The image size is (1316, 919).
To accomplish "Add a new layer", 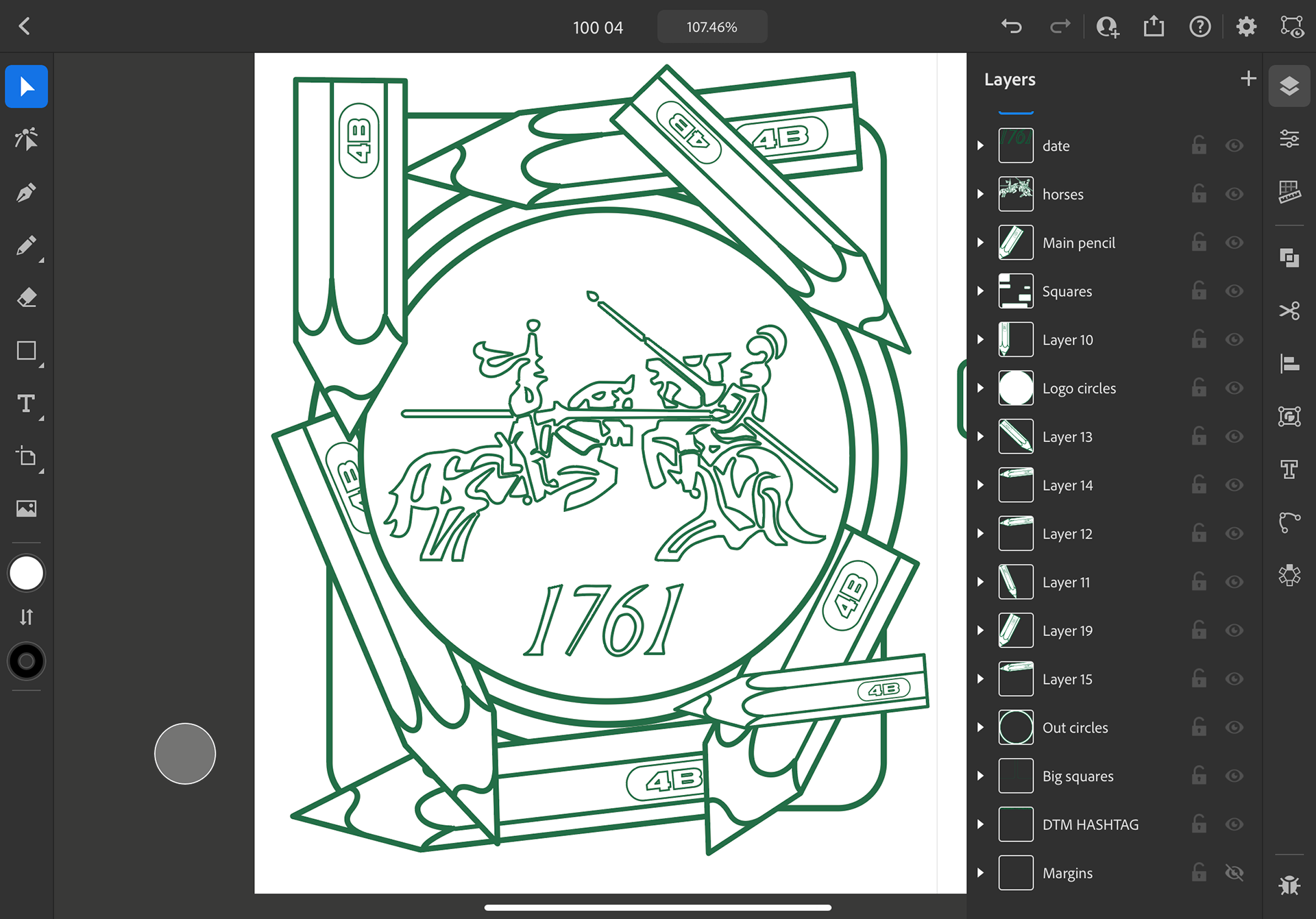I will pos(1248,79).
